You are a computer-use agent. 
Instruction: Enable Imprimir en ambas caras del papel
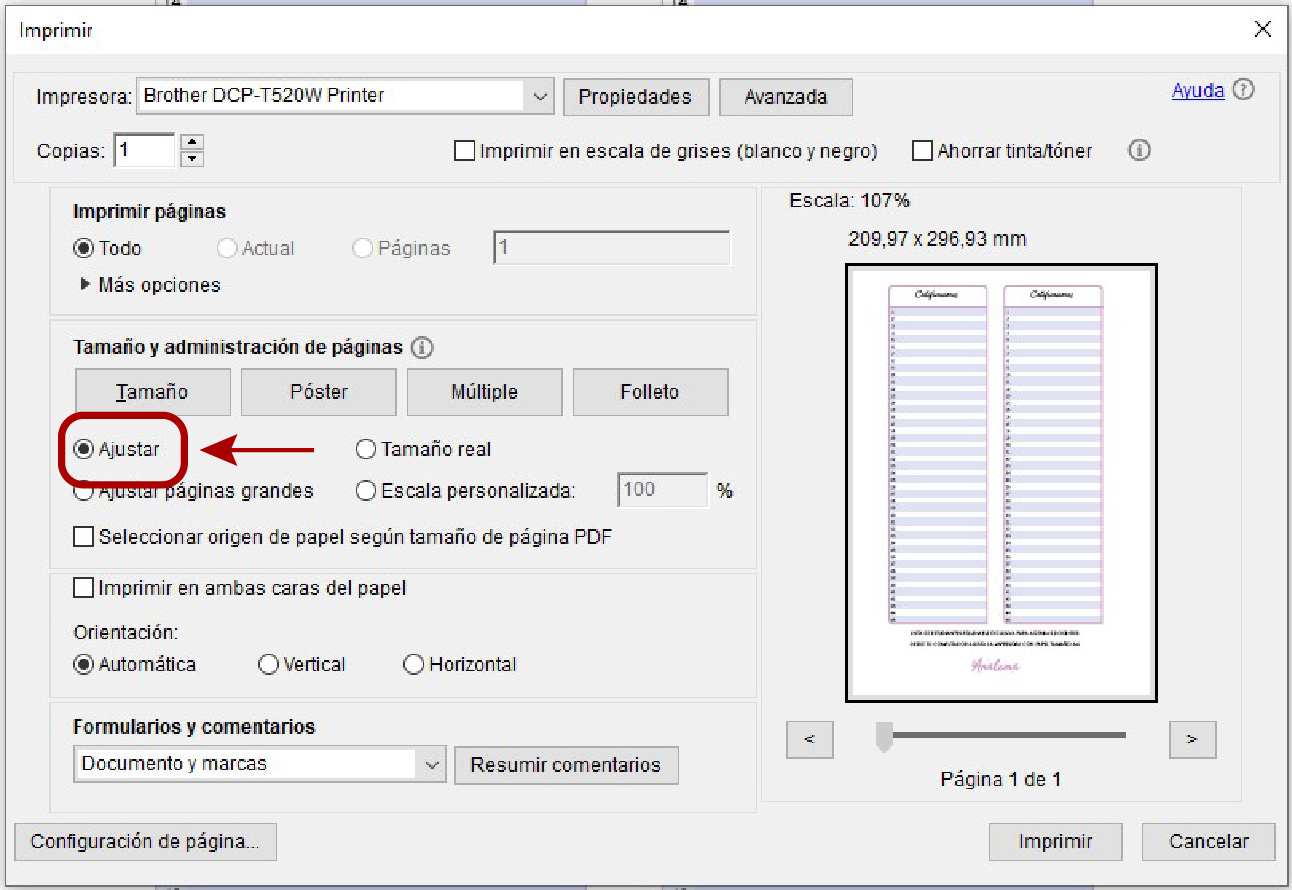click(84, 588)
